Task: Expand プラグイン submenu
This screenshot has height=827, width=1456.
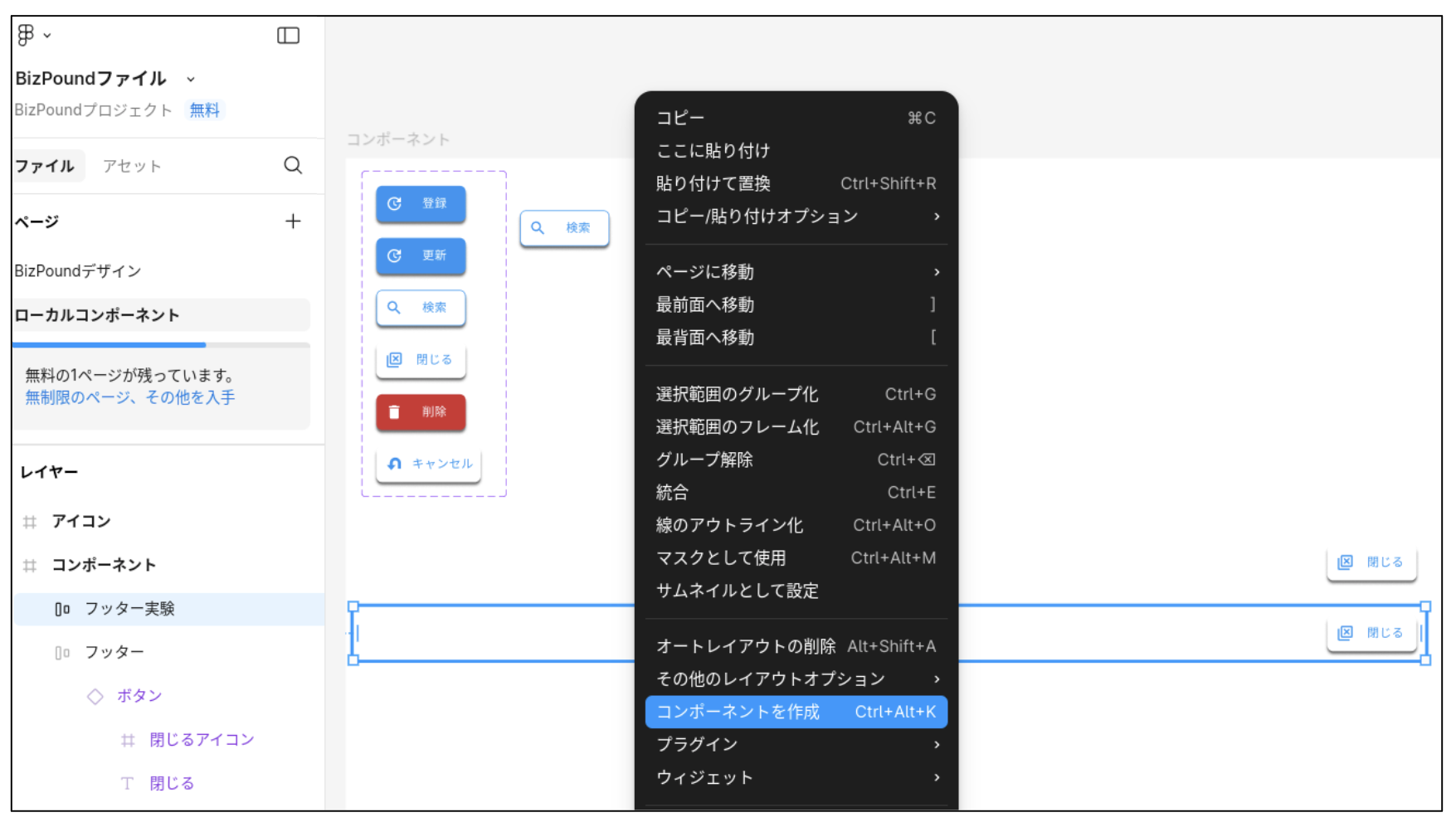Action: click(x=796, y=745)
